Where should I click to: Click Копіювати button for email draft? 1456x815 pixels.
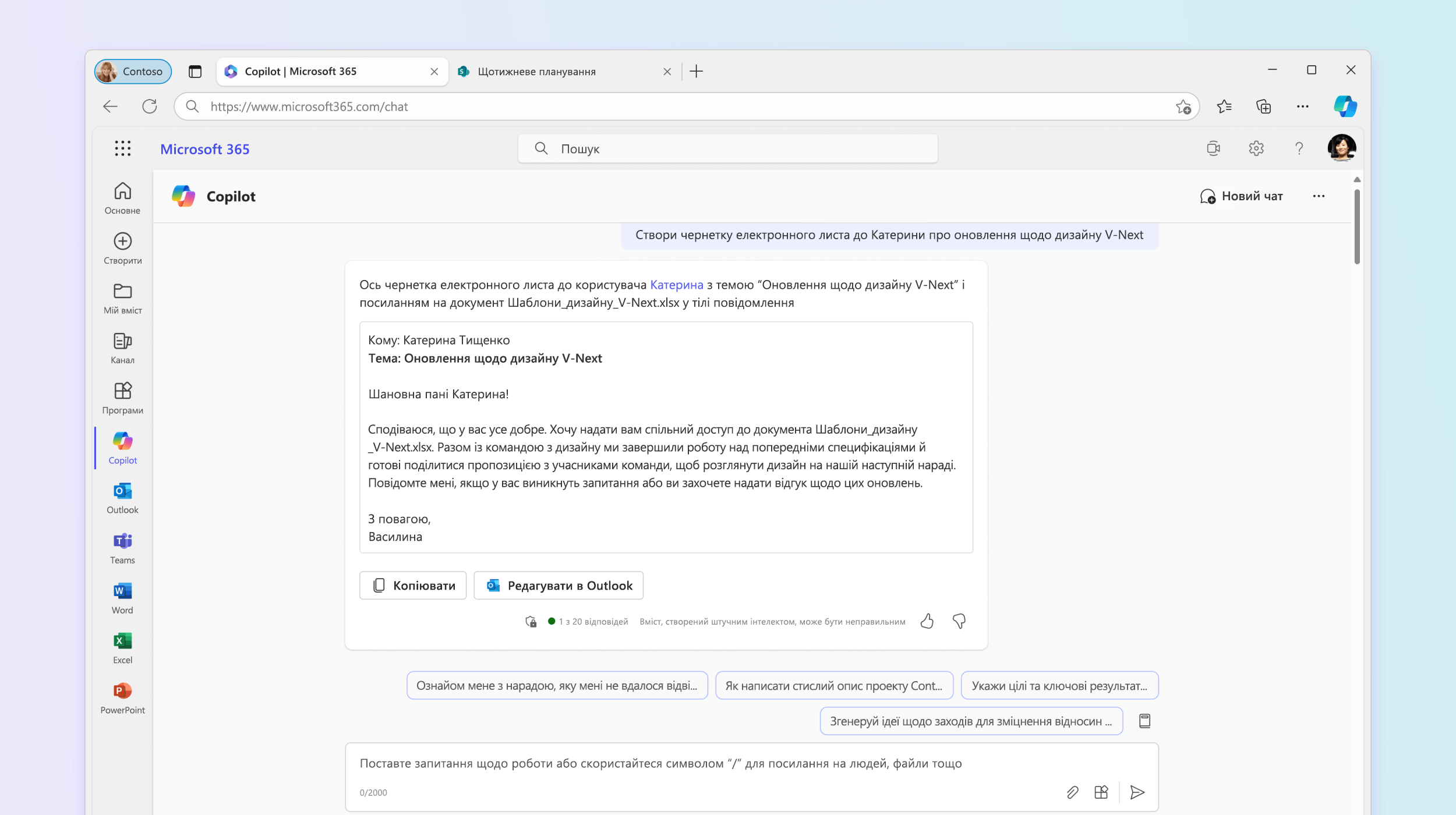412,585
